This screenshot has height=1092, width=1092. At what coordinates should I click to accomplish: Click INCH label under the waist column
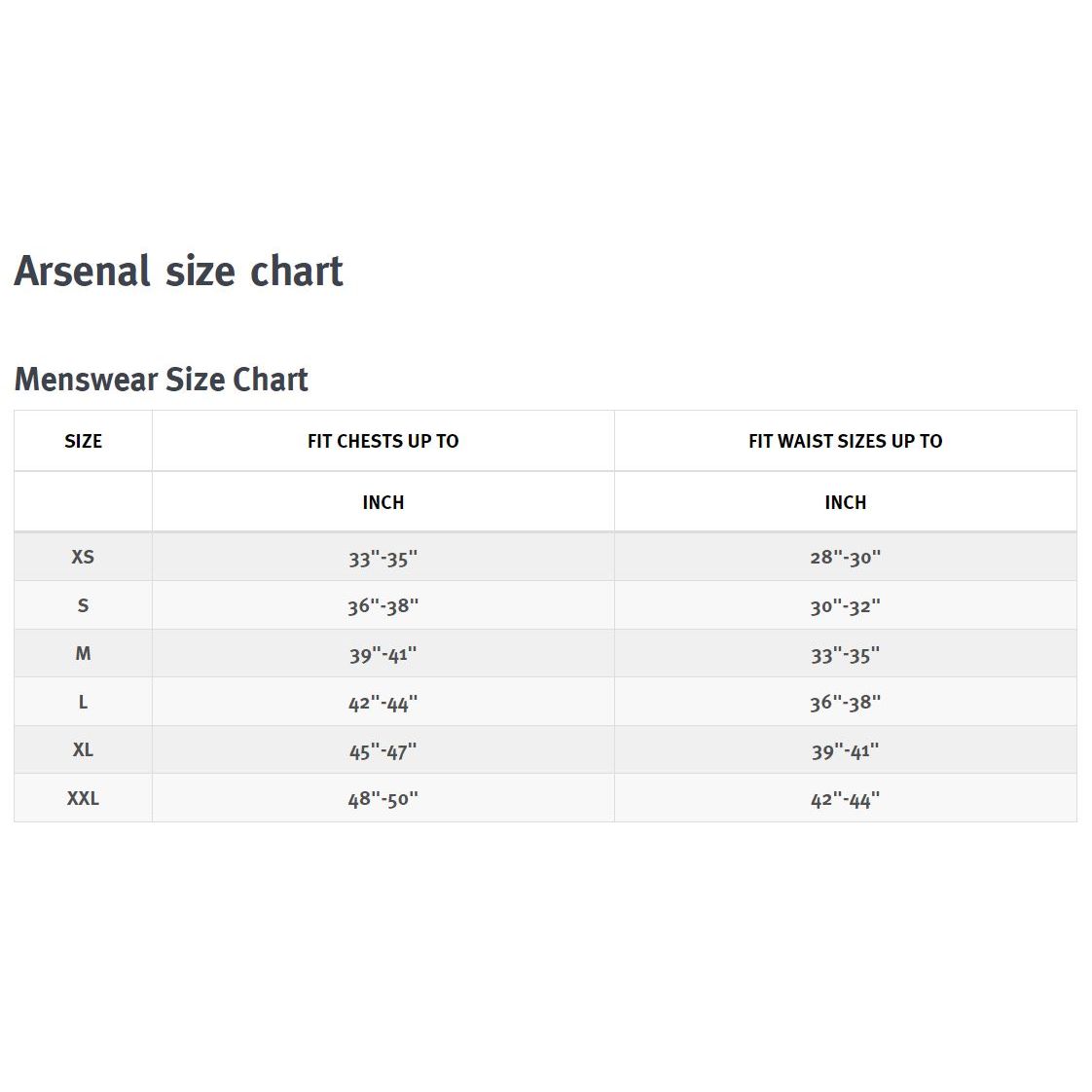(x=845, y=502)
